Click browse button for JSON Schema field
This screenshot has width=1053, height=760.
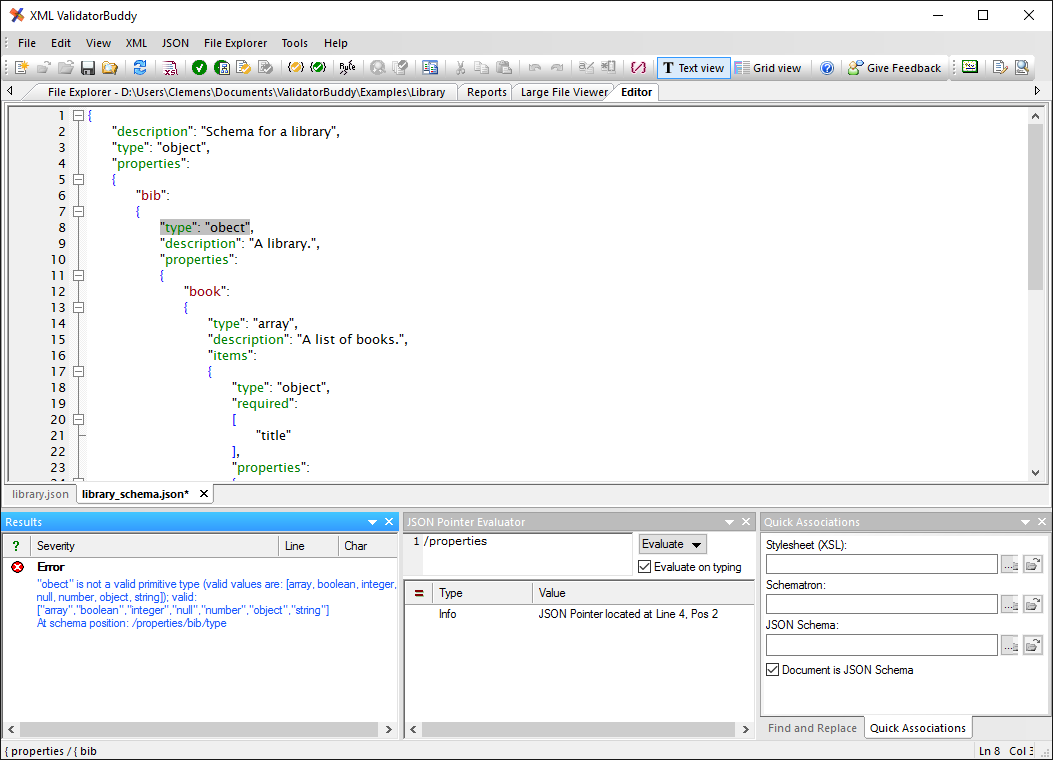[x=1010, y=645]
